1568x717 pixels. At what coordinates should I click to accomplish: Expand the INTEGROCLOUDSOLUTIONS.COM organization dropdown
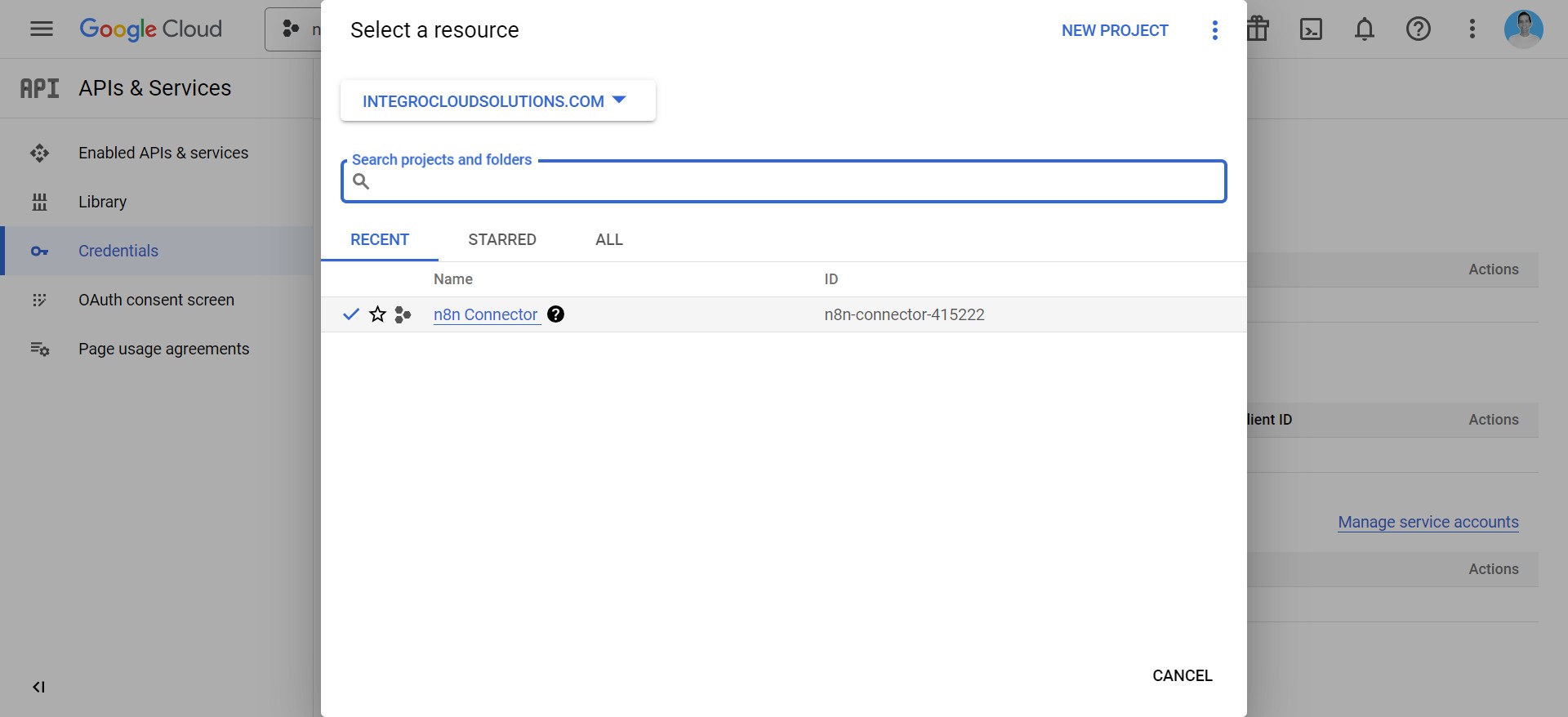tap(497, 101)
